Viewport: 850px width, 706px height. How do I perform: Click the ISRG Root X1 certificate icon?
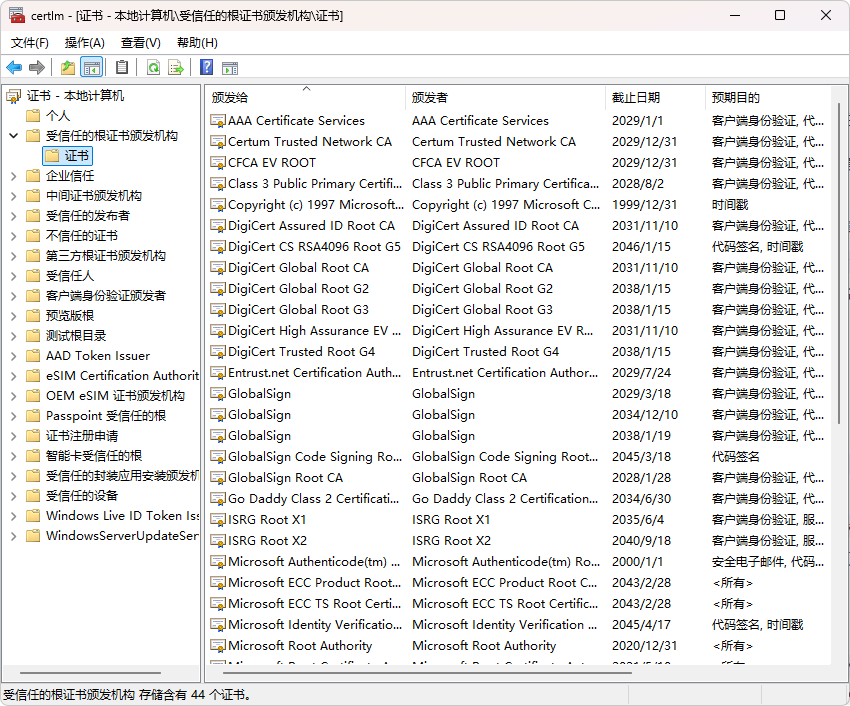218,520
